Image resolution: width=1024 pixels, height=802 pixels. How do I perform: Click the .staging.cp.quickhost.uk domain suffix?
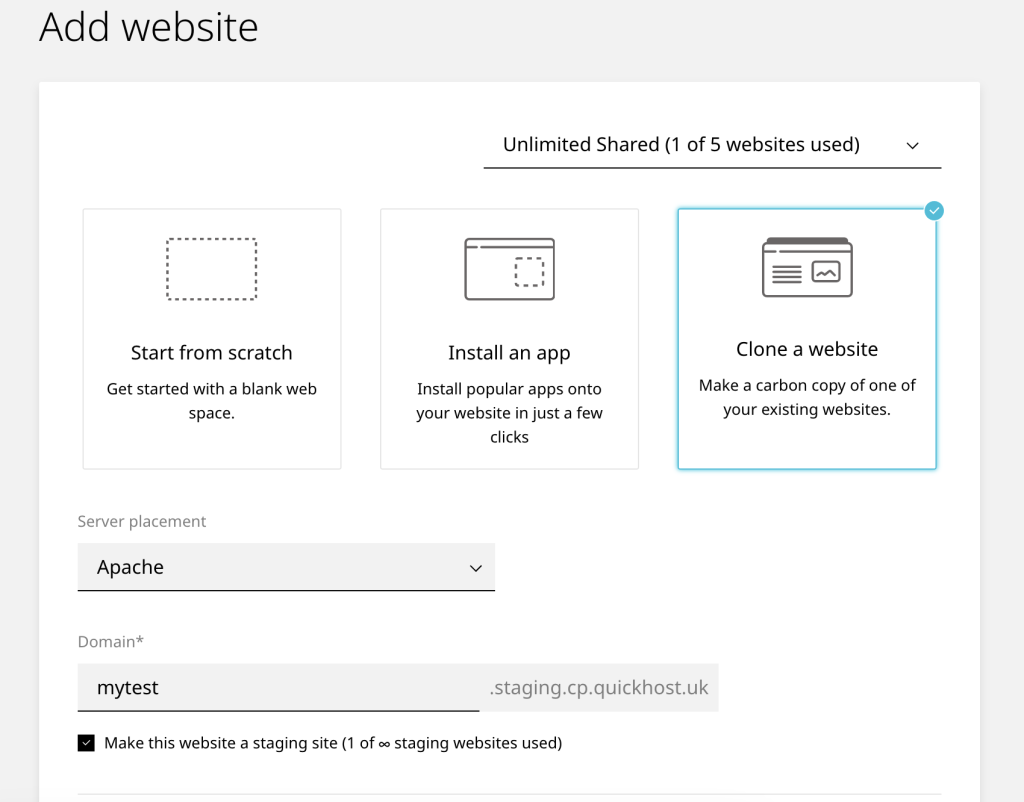(x=599, y=688)
